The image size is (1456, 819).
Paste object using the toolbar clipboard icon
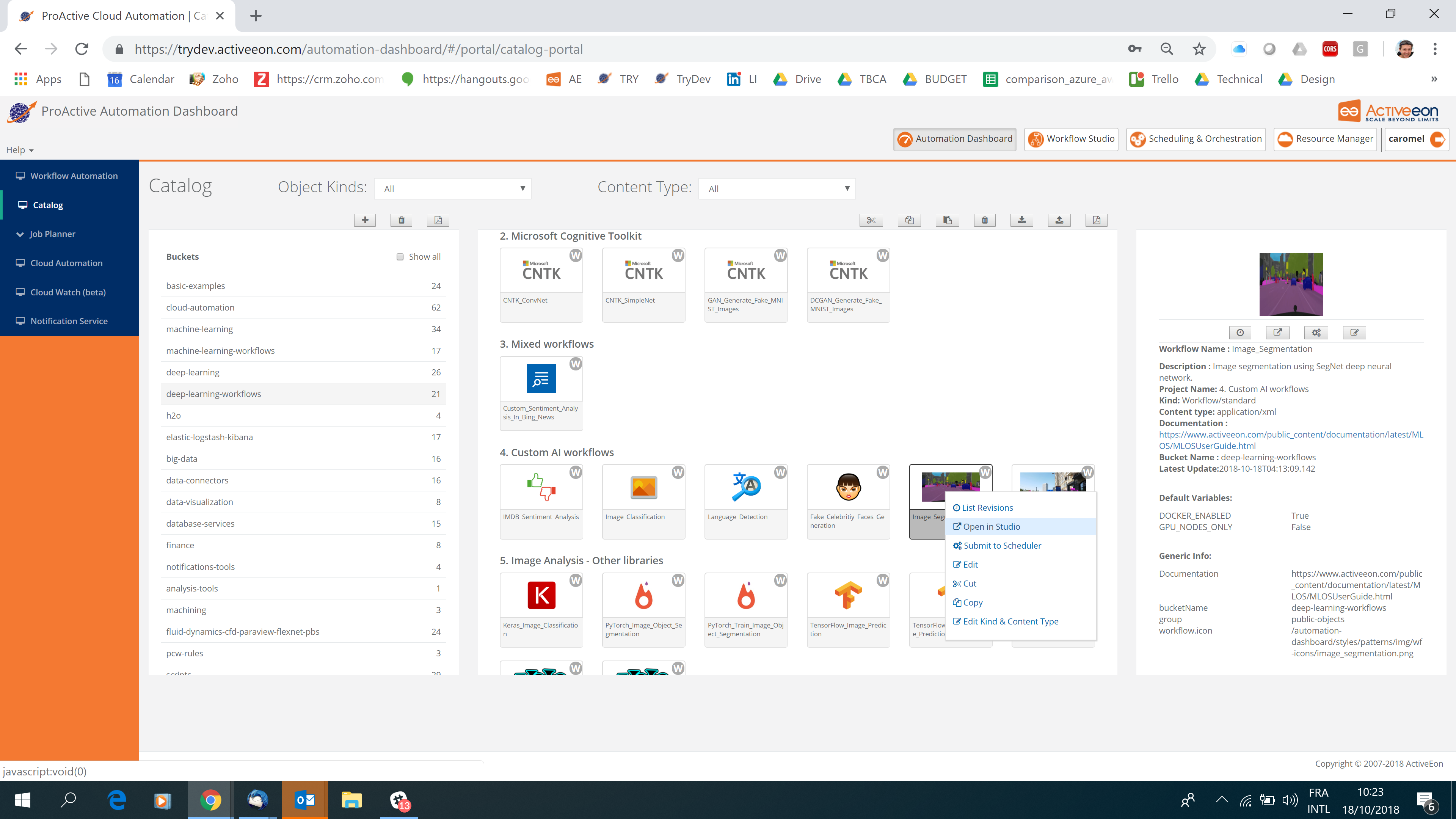click(947, 220)
